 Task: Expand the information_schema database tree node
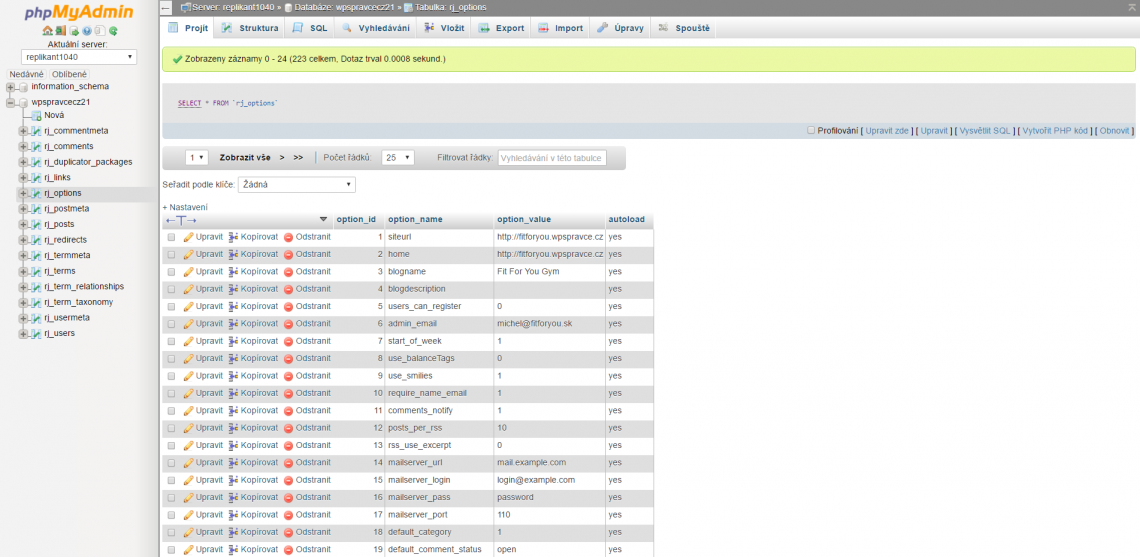click(11, 87)
